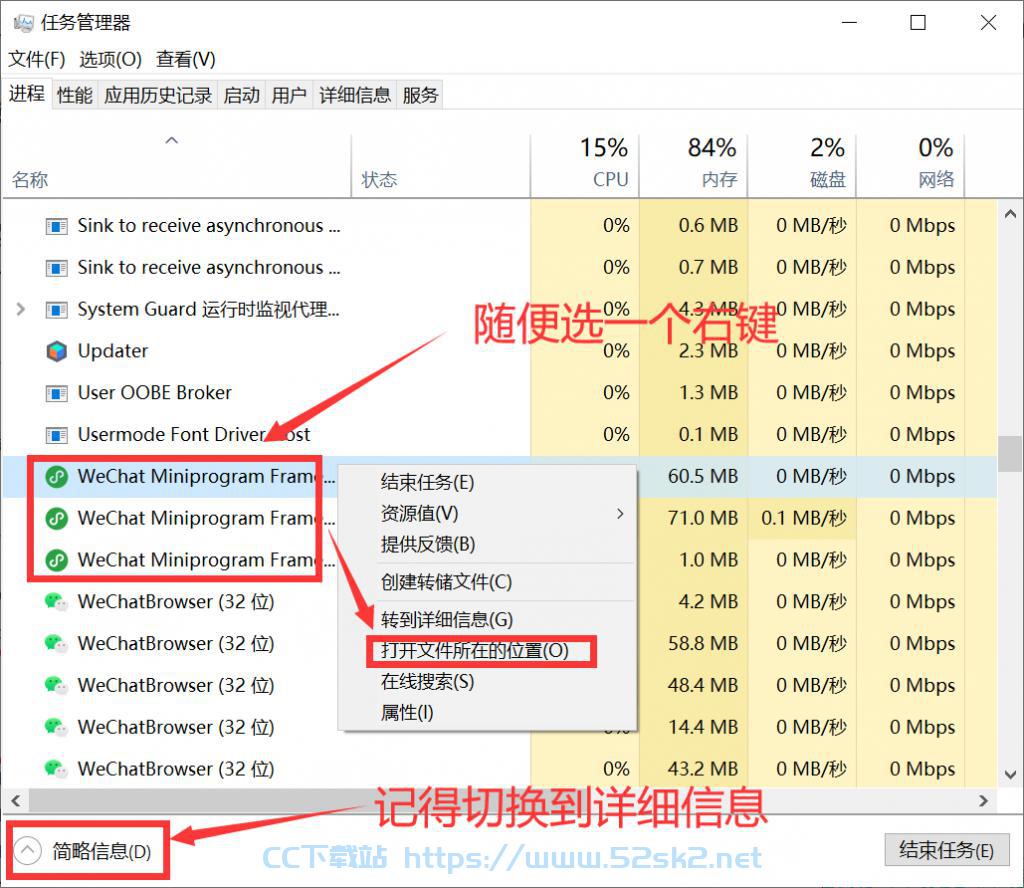Select the 进程 tab

pos(27,94)
